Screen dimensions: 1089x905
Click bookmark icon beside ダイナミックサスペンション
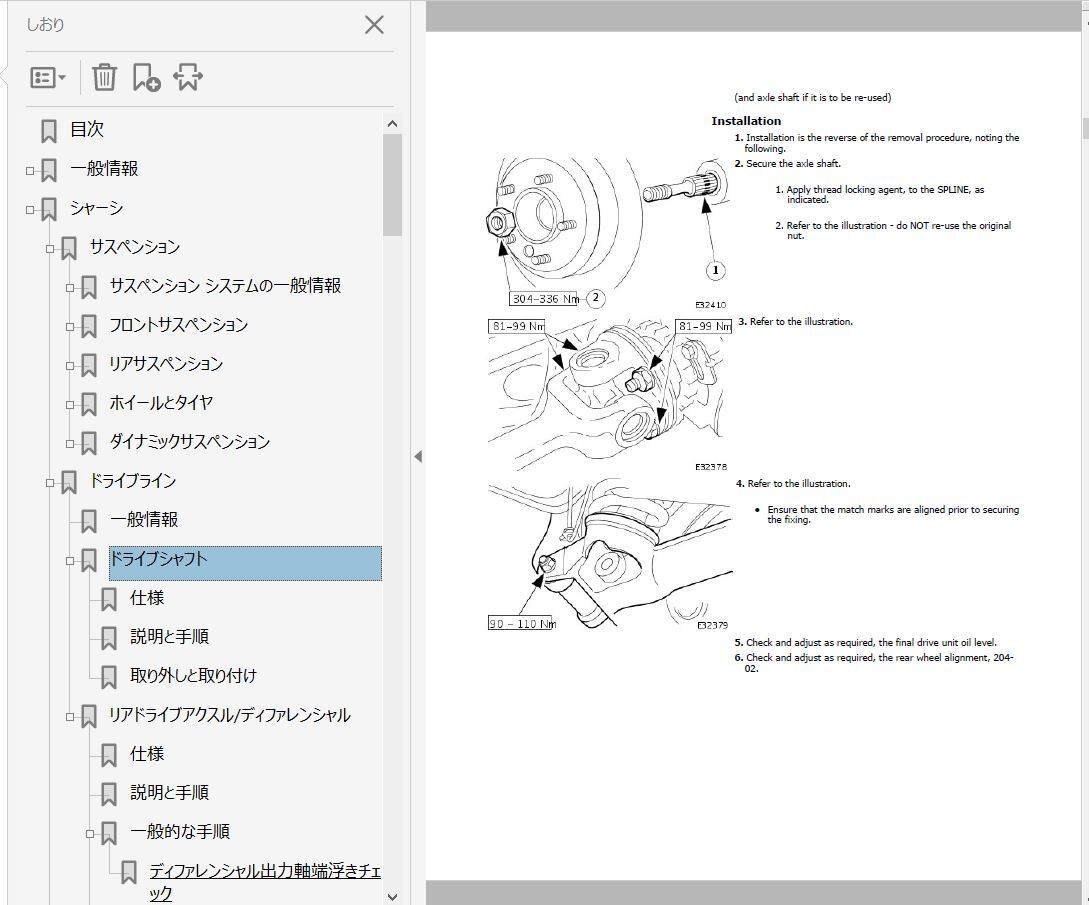click(x=89, y=443)
